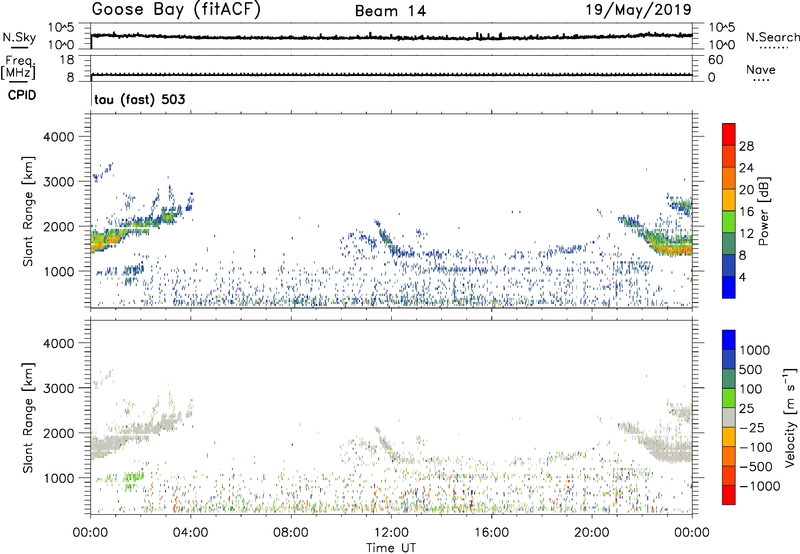Click the N.Sky legend label
Screen dimensions: 800x554
click(19, 37)
